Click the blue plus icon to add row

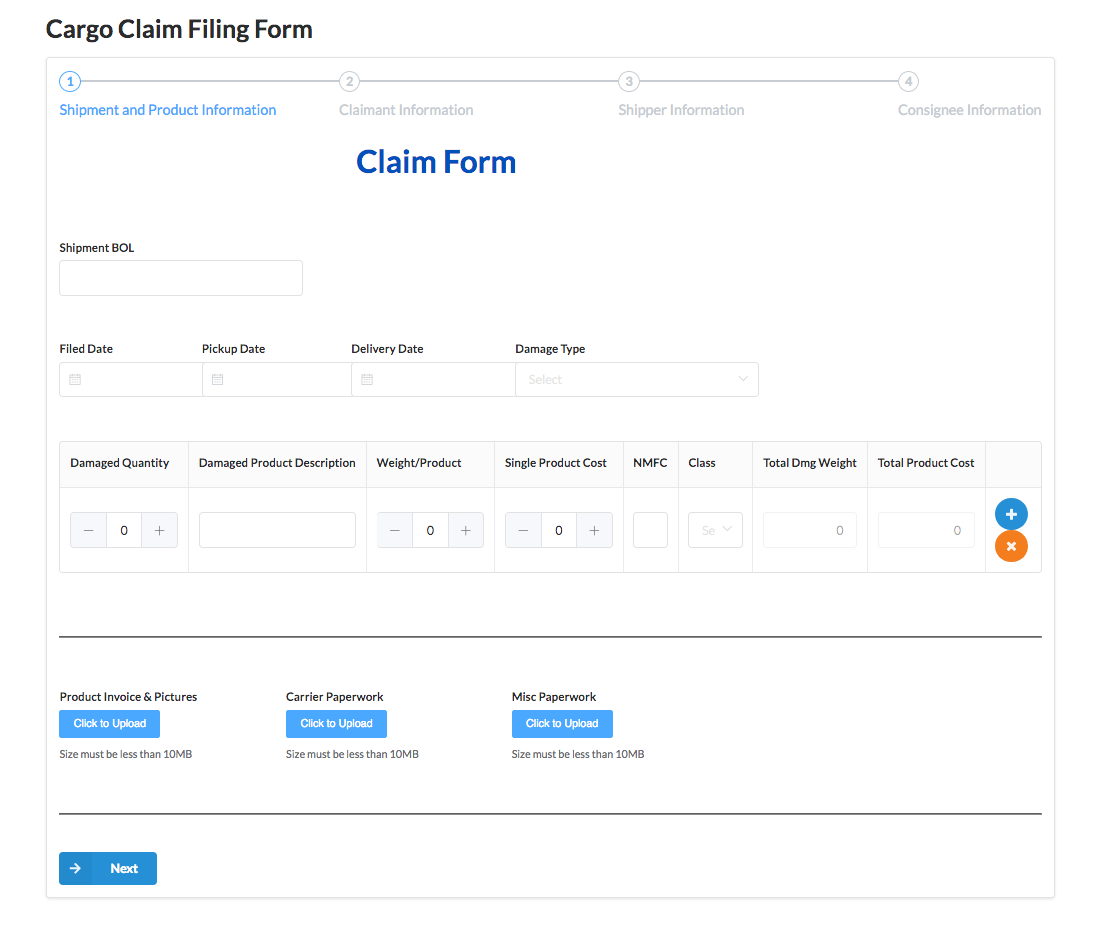[1011, 513]
